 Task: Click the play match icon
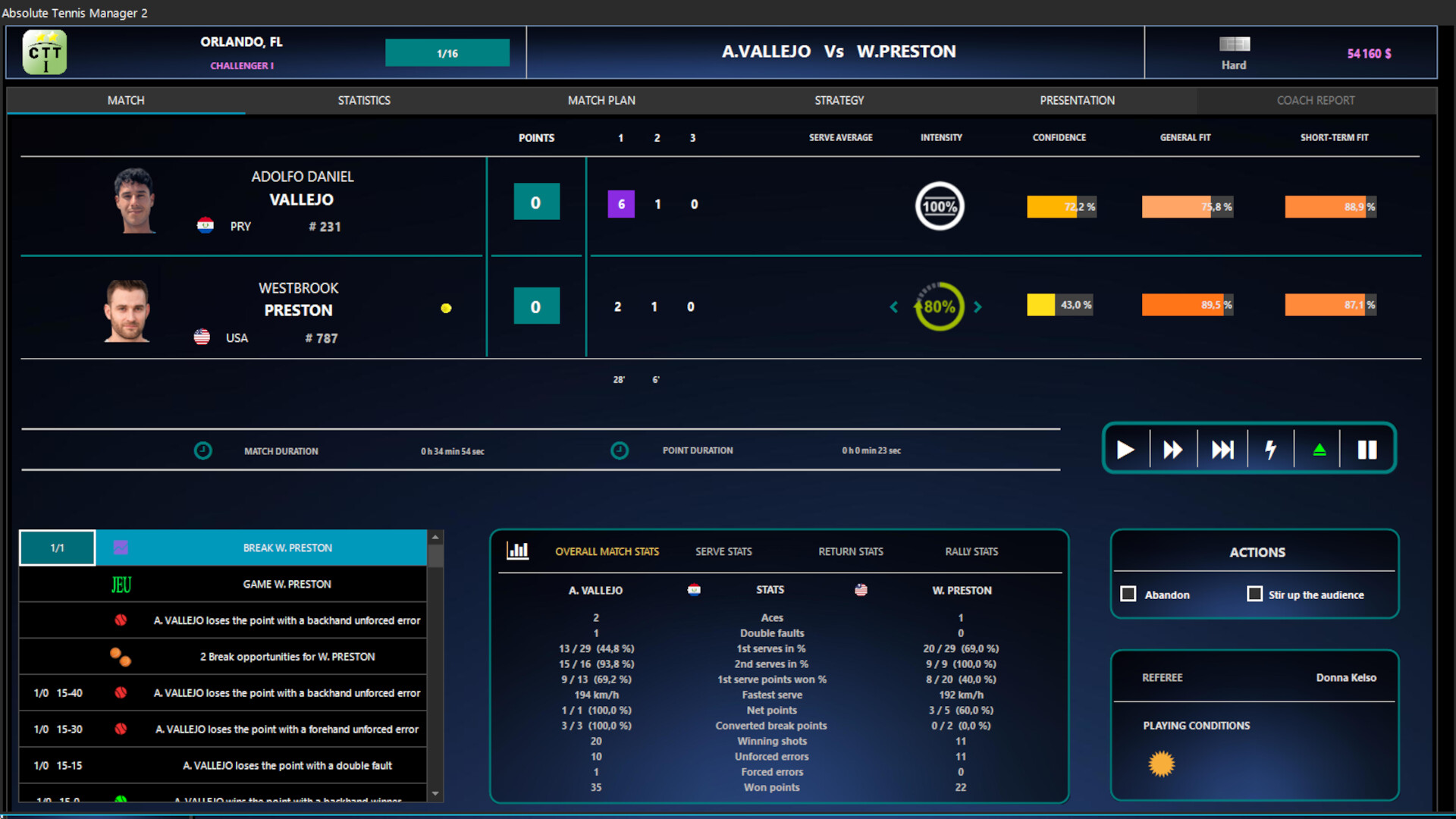[1125, 449]
